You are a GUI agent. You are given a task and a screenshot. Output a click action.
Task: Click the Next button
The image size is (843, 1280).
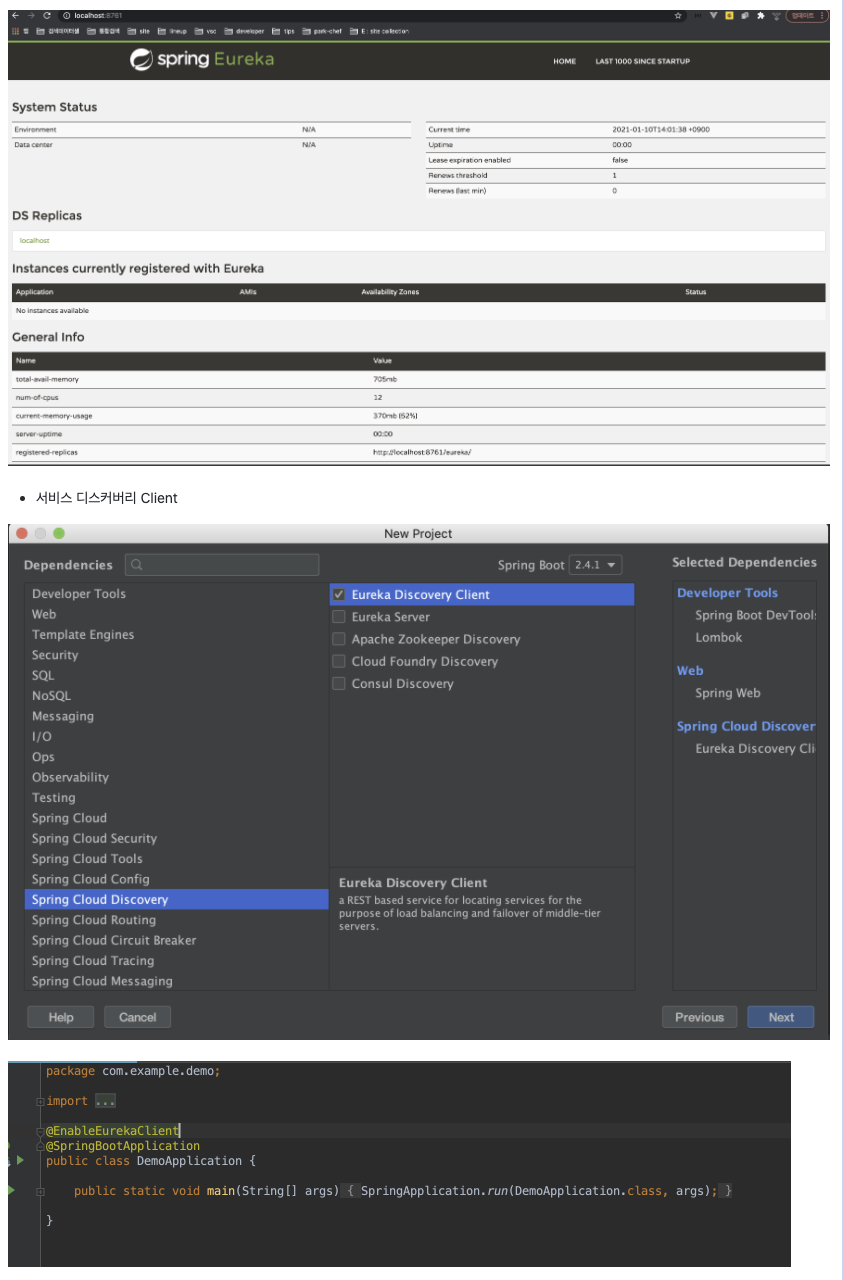coord(781,1017)
